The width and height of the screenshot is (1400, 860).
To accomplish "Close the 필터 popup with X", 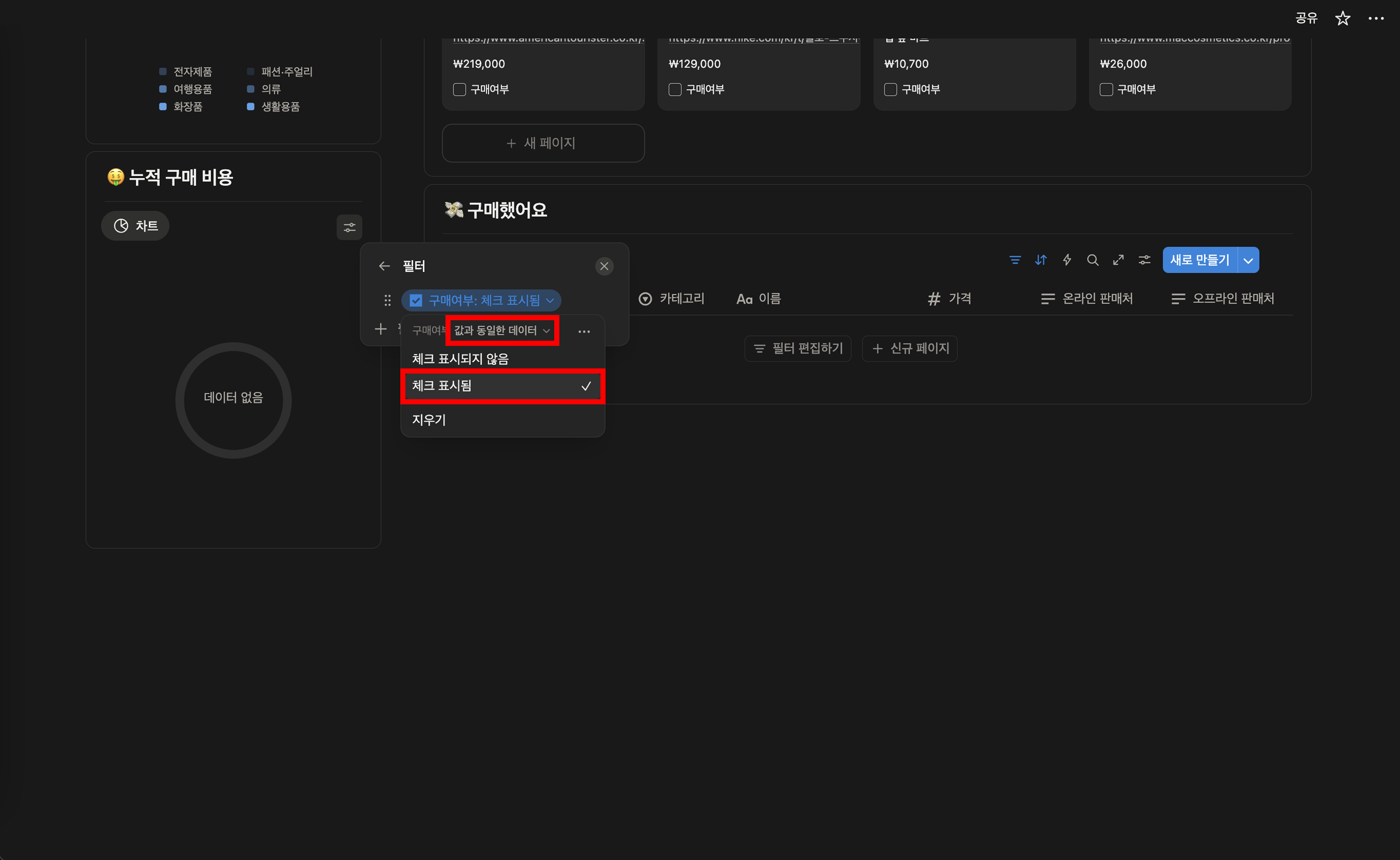I will pyautogui.click(x=604, y=266).
